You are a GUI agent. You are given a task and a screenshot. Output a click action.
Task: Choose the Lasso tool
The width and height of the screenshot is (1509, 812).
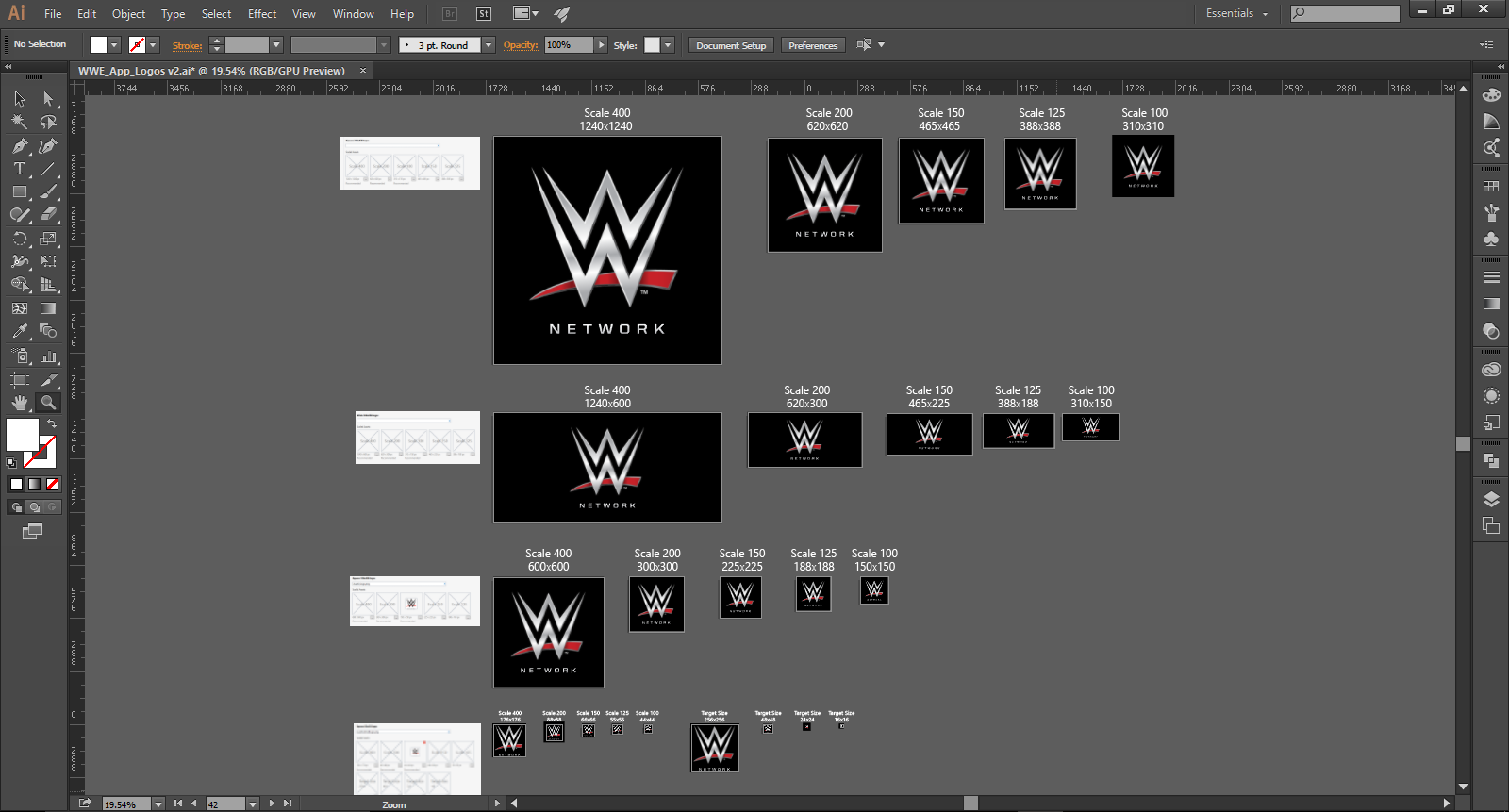click(48, 122)
